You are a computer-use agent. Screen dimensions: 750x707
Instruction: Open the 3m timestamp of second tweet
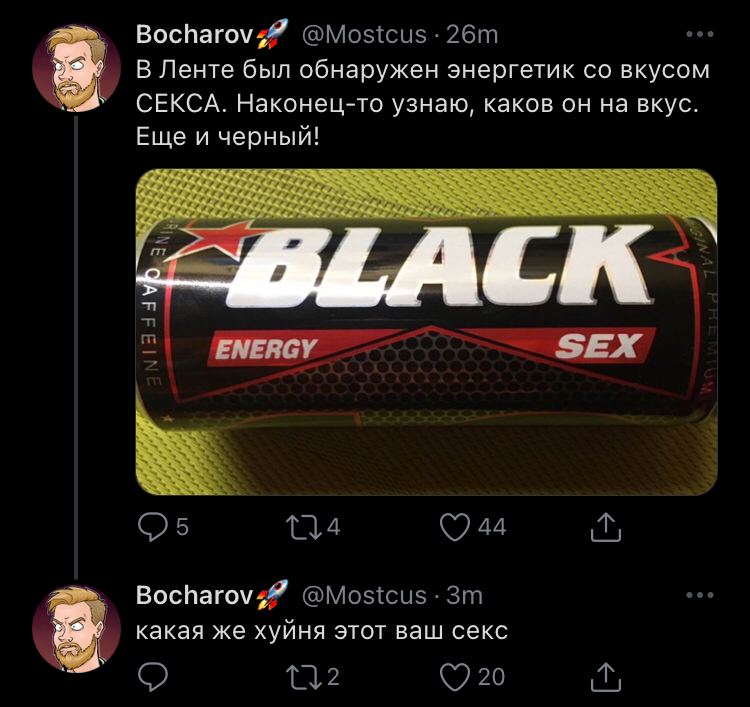click(464, 596)
